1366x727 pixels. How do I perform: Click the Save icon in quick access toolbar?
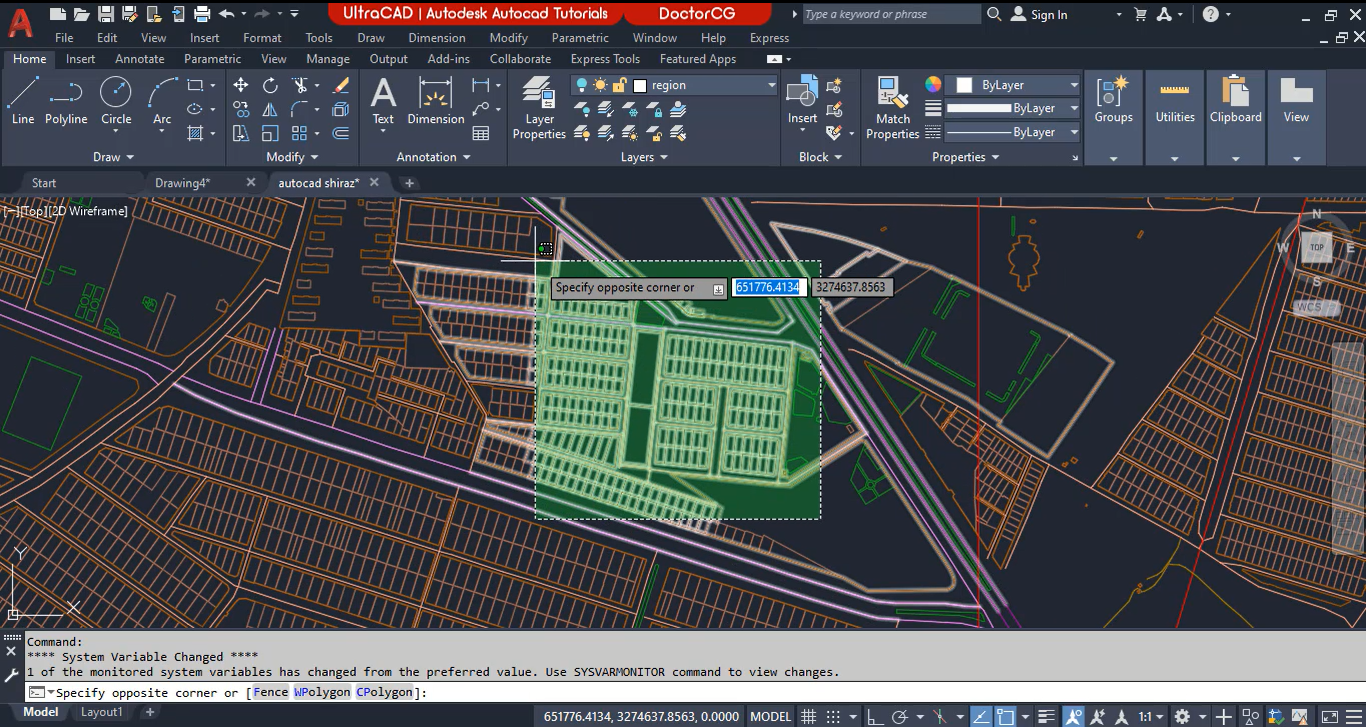[104, 14]
